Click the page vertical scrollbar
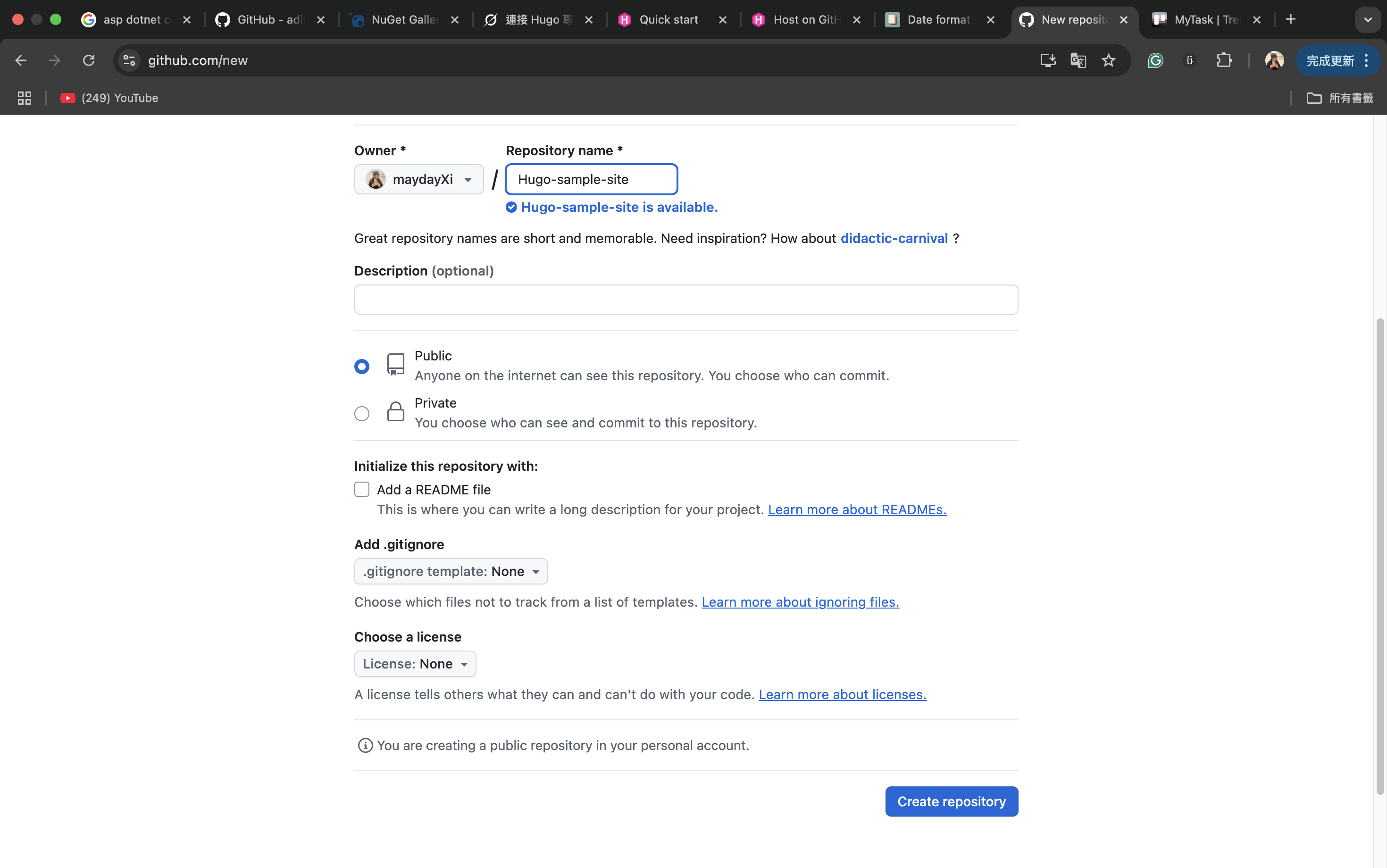This screenshot has width=1387, height=868. pos(1380,556)
